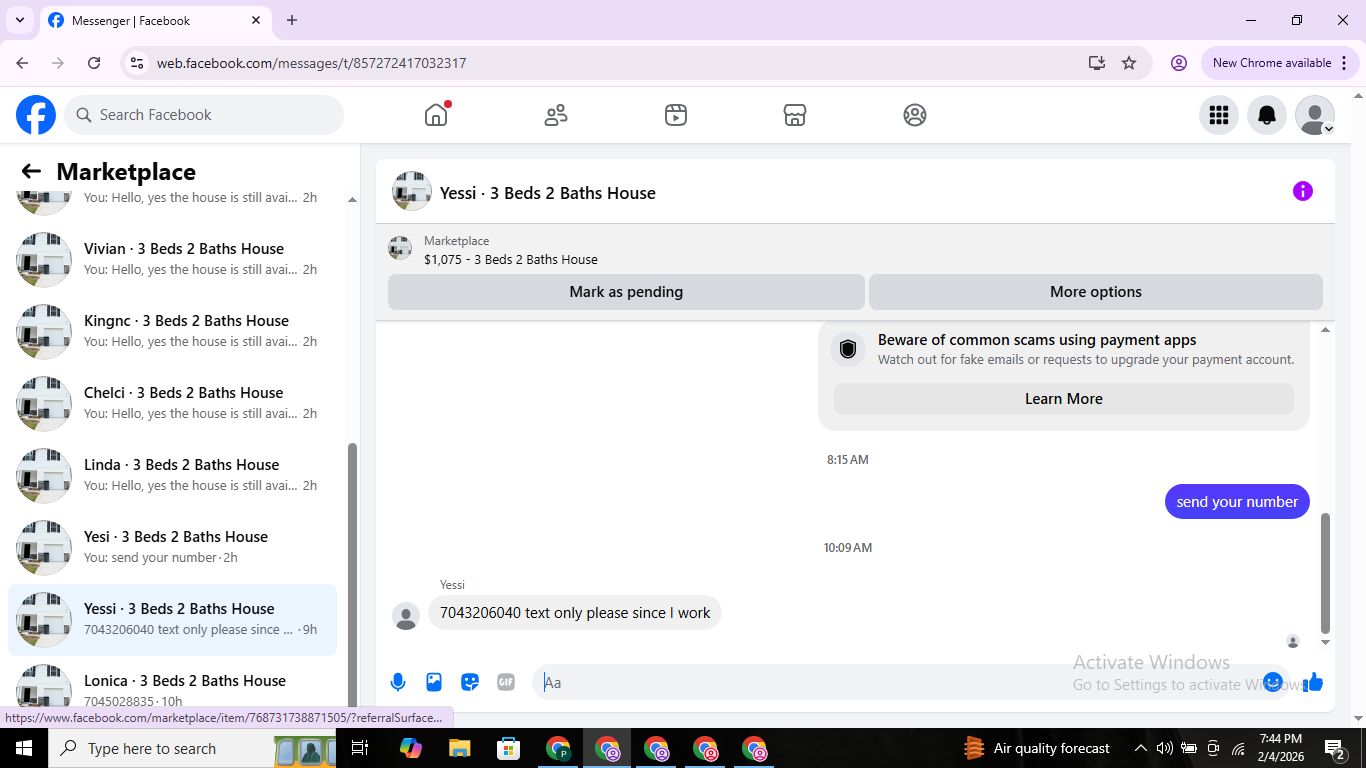Image resolution: width=1366 pixels, height=768 pixels.
Task: Click the listing thumbnail in Marketplace bar
Action: (400, 249)
